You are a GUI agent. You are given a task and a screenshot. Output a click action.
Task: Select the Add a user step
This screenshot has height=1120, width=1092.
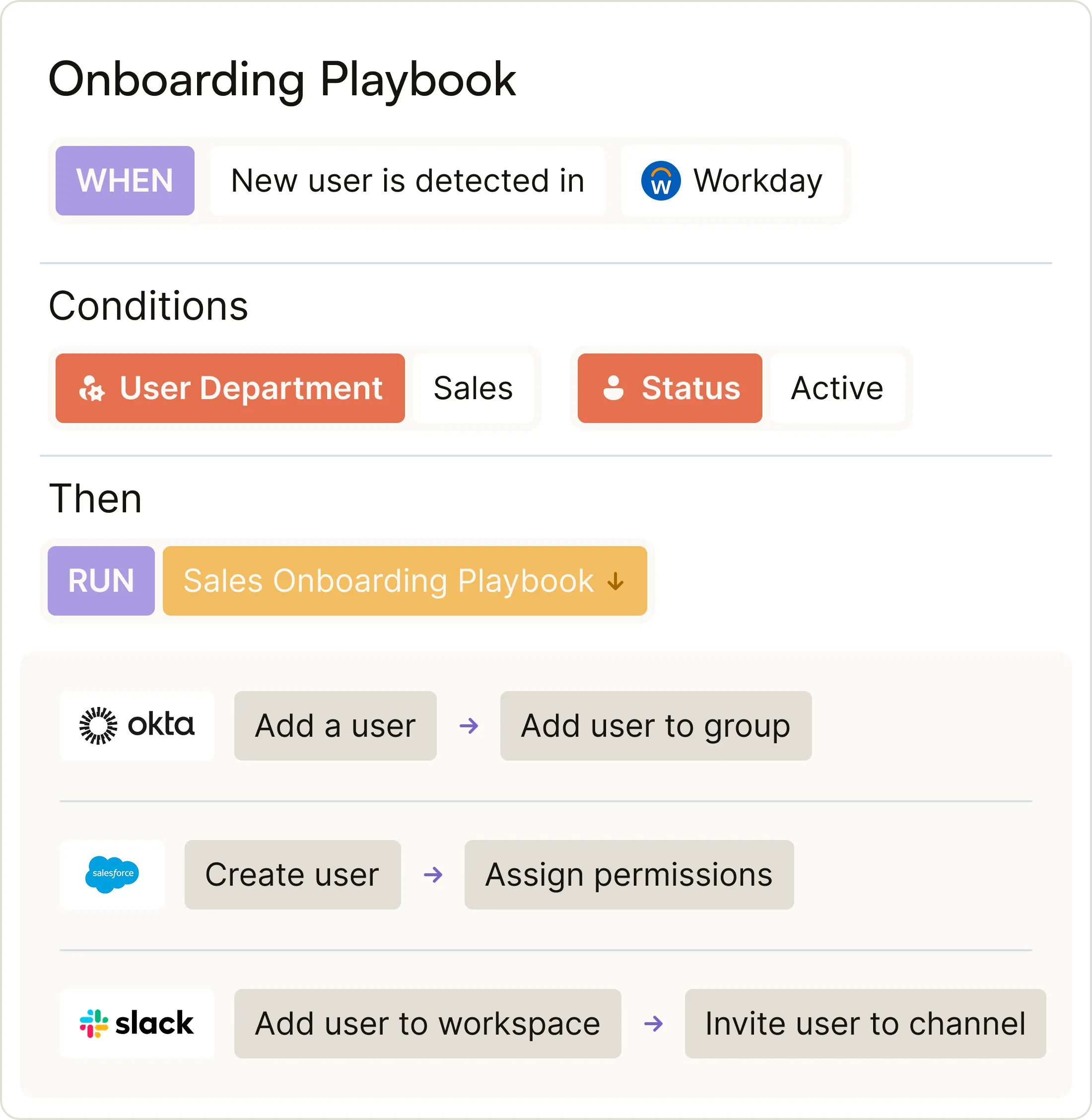coord(336,726)
